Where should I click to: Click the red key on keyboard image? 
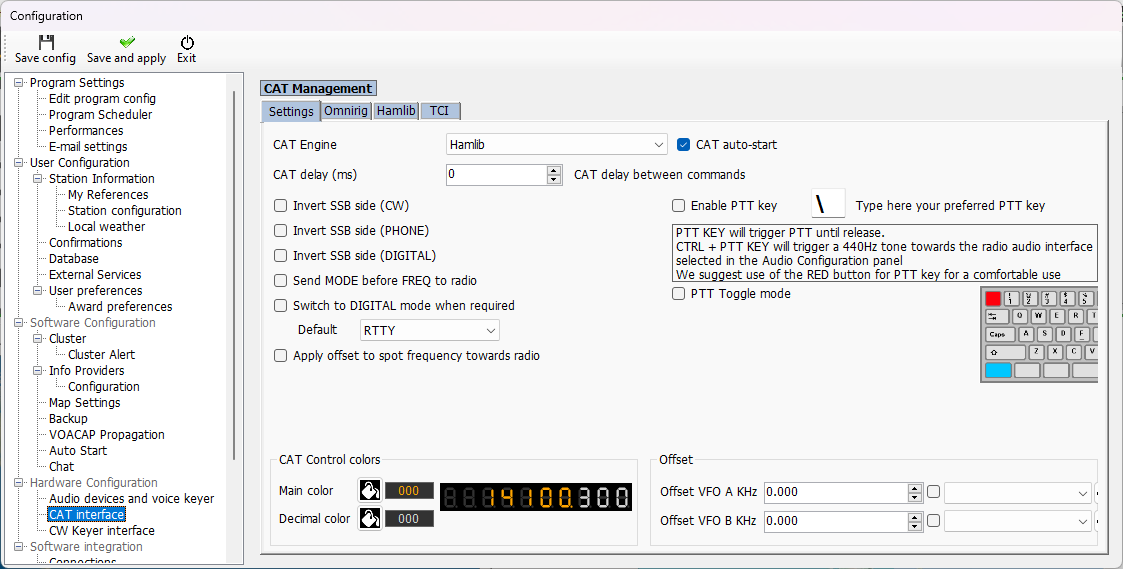[x=993, y=299]
